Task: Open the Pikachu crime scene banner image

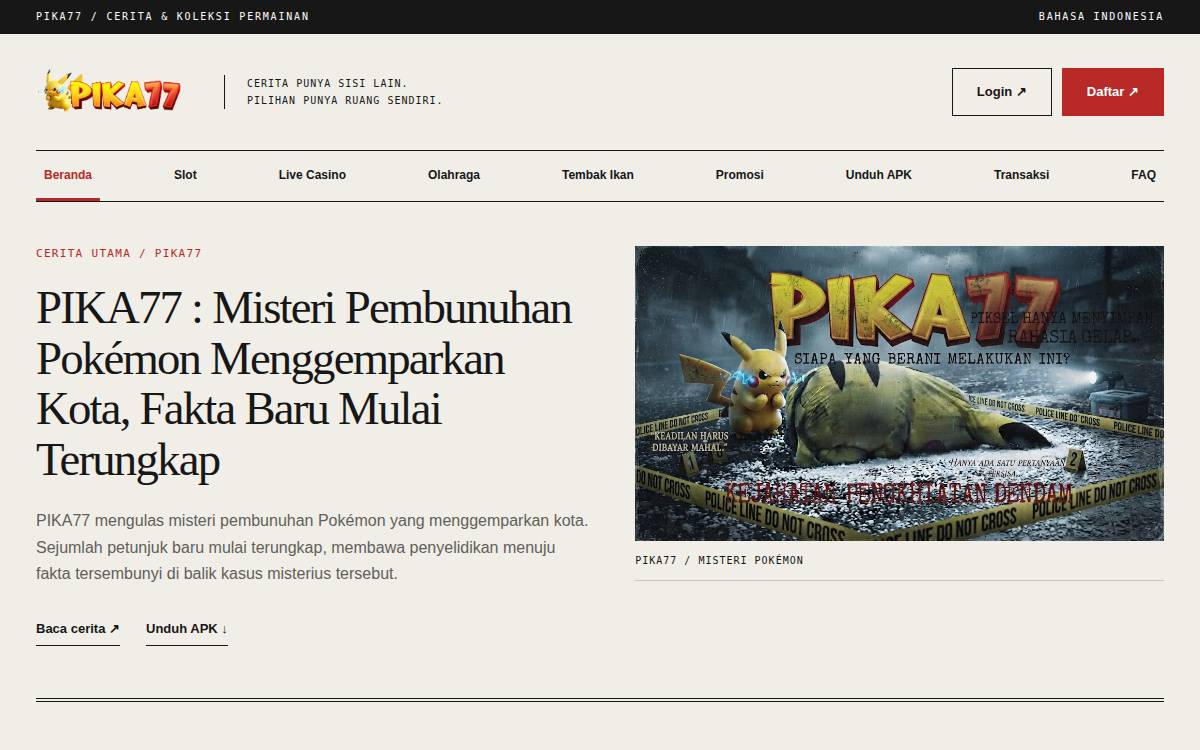Action: [899, 393]
